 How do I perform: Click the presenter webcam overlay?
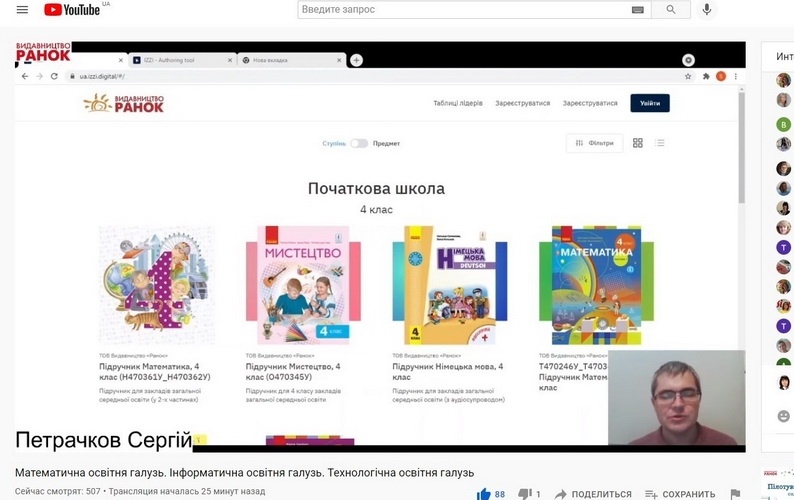click(x=677, y=398)
